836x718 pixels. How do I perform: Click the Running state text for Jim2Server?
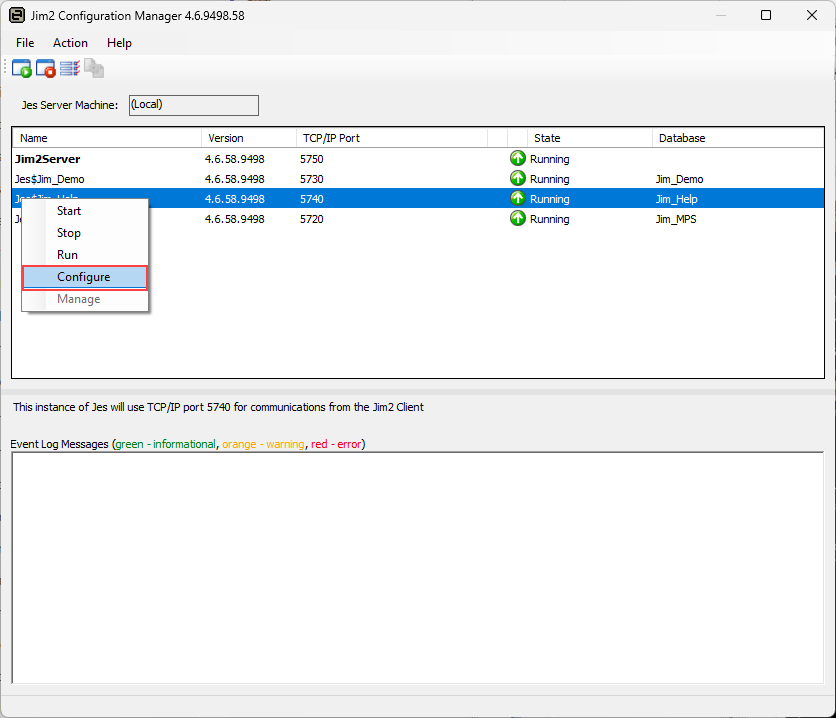(550, 159)
